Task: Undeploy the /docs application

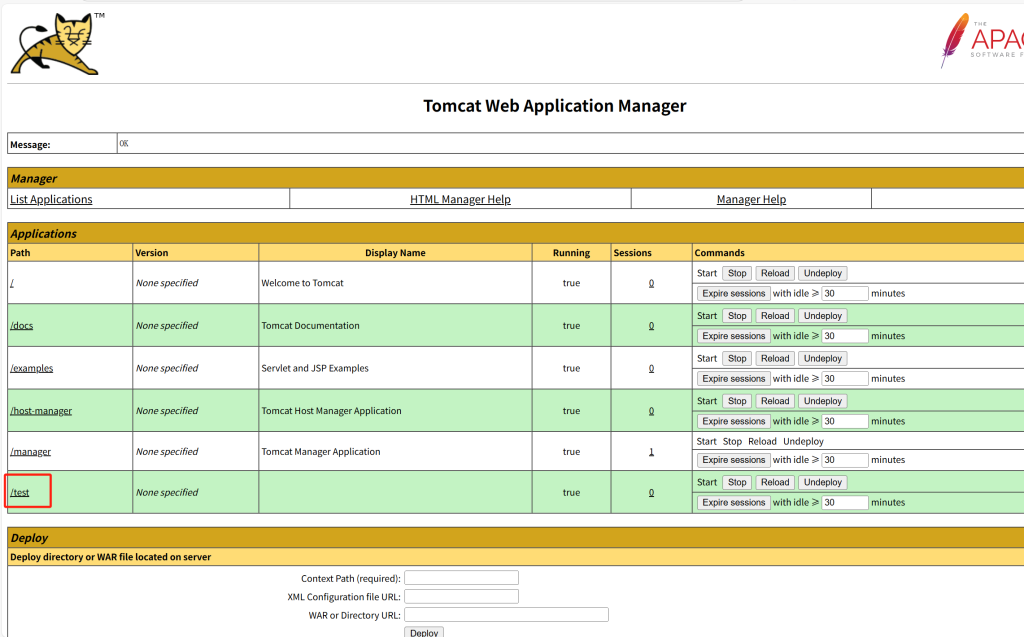Action: click(x=823, y=316)
